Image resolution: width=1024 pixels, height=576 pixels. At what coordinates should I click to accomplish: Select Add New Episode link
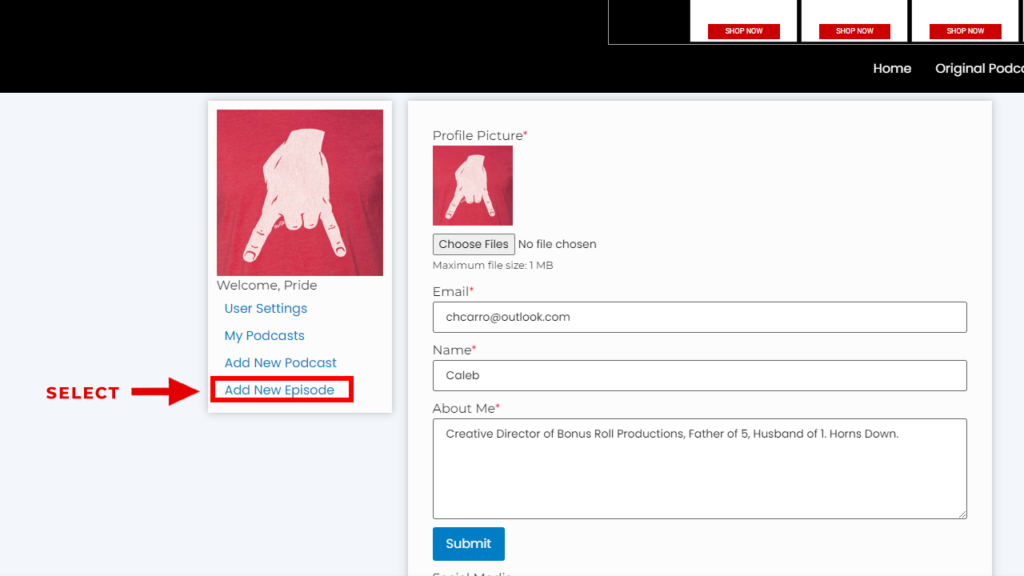pyautogui.click(x=279, y=390)
